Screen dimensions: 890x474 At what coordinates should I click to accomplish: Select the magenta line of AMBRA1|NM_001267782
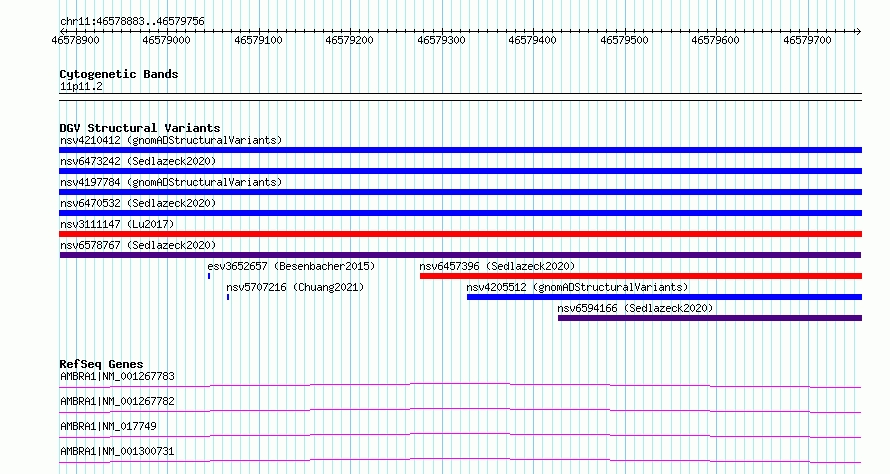tap(460, 410)
